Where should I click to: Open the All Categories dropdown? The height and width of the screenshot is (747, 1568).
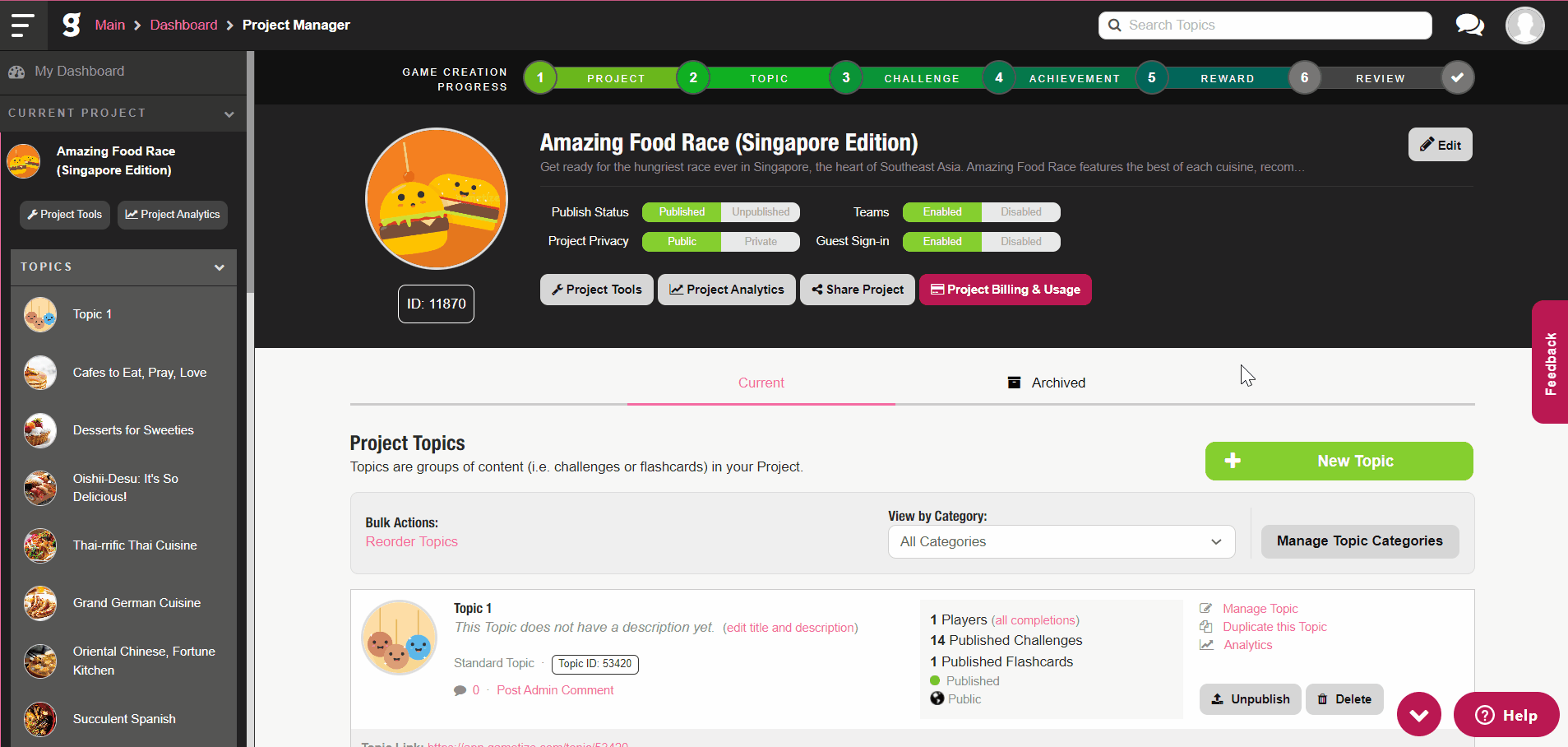coord(1062,541)
